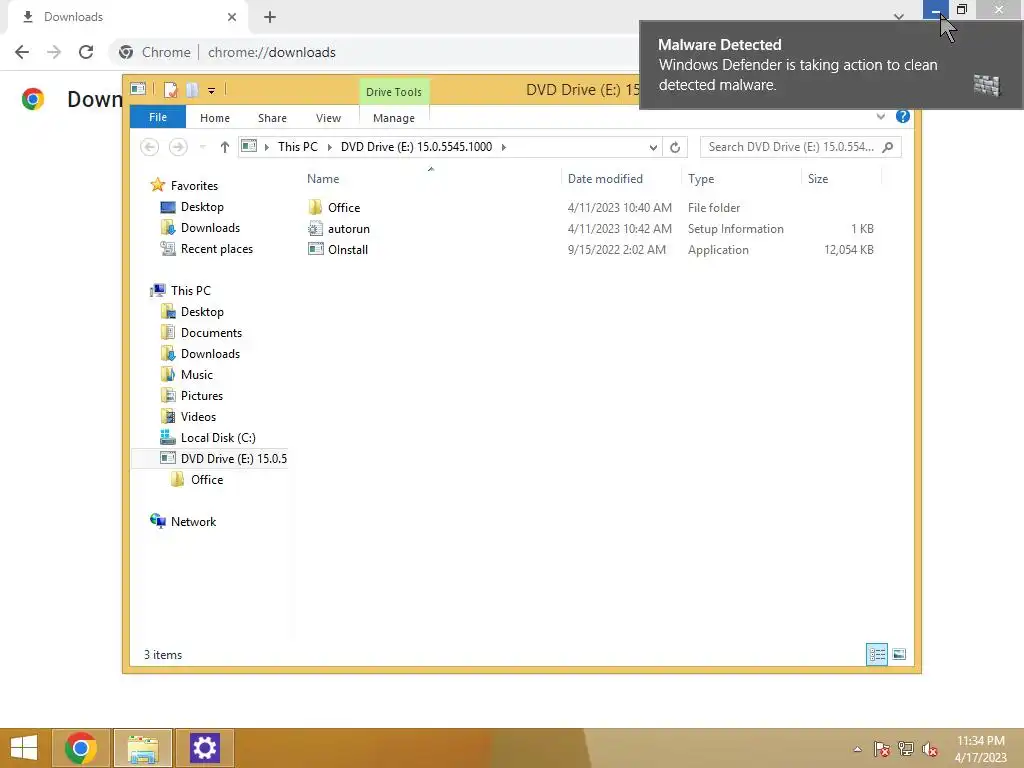Open Recent places in Favorites
This screenshot has height=768, width=1024.
216,249
